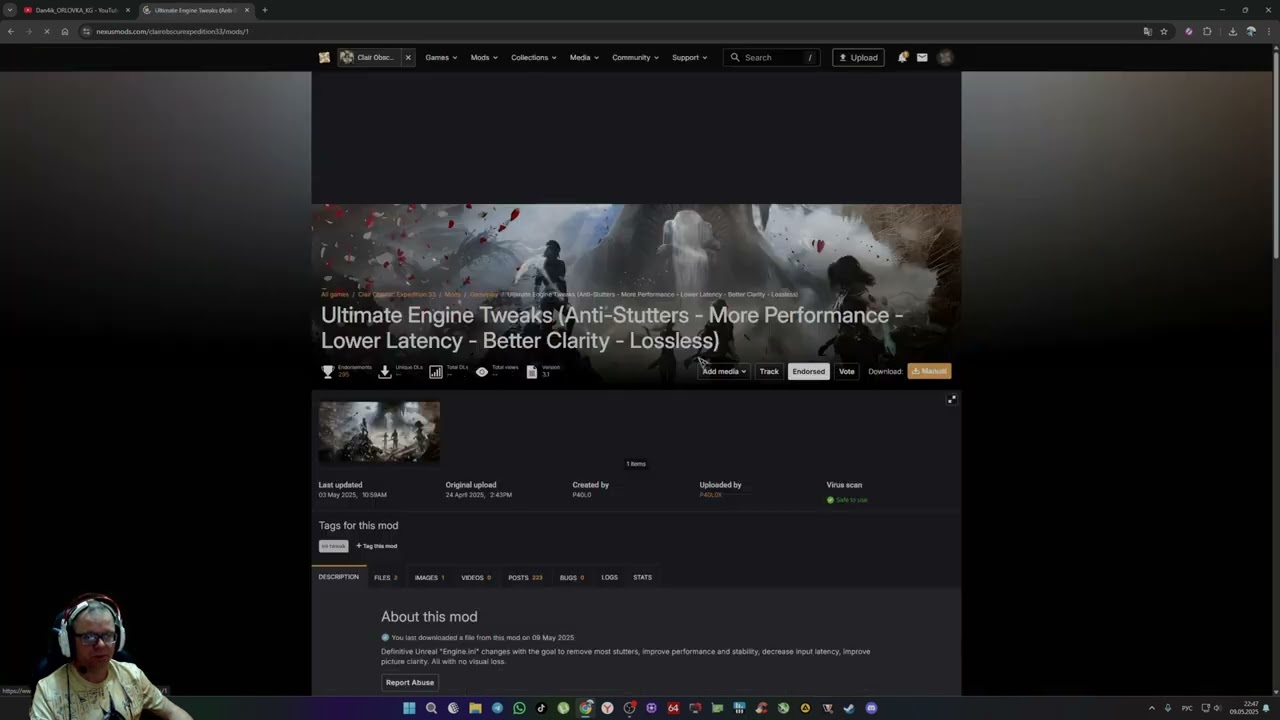Open the notifications bell

(x=902, y=57)
